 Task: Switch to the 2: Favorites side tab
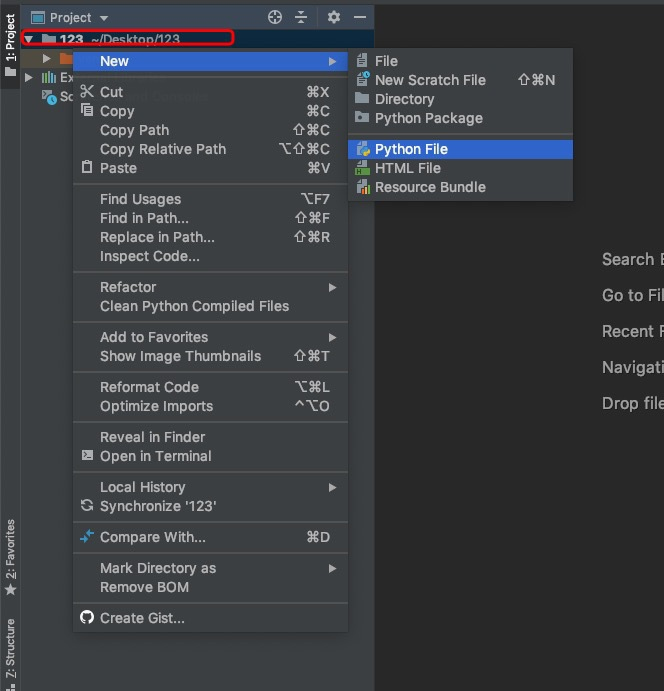[10, 550]
